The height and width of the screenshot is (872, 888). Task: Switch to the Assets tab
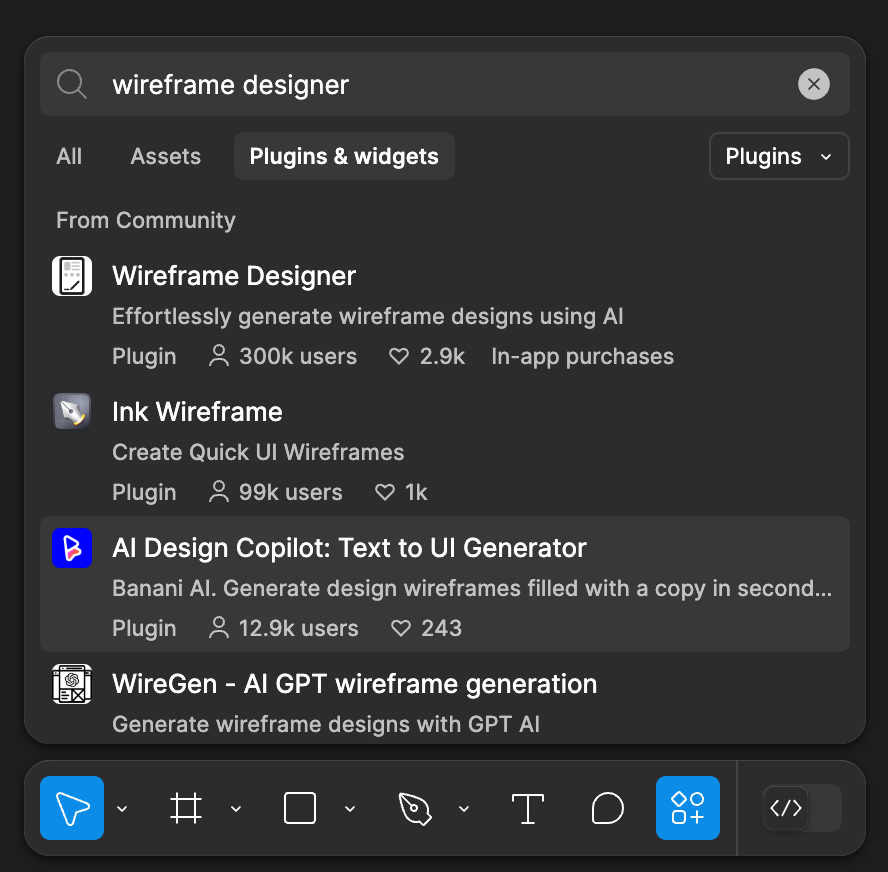165,156
